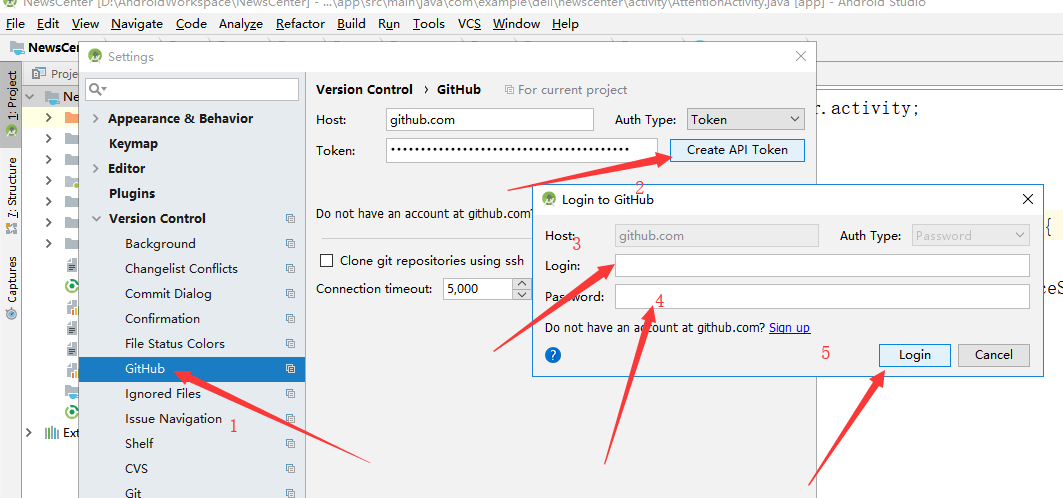Expand Appearance & Behavior settings group

tap(96, 119)
